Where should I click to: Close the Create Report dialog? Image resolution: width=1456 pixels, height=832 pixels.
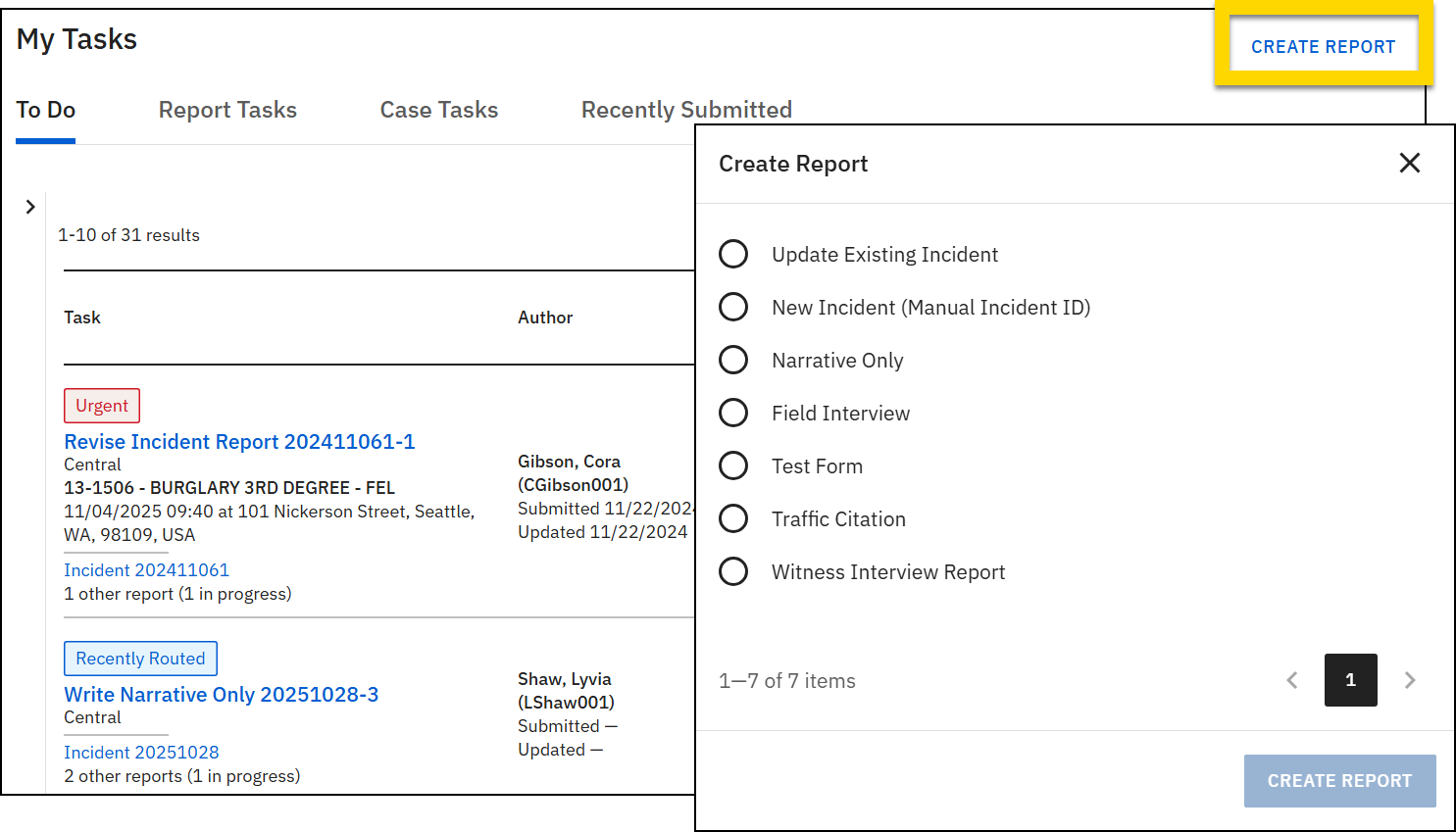(1410, 163)
